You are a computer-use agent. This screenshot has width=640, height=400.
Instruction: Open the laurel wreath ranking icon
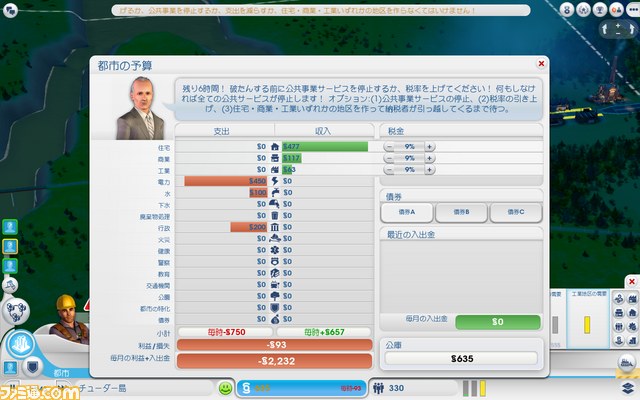click(583, 9)
